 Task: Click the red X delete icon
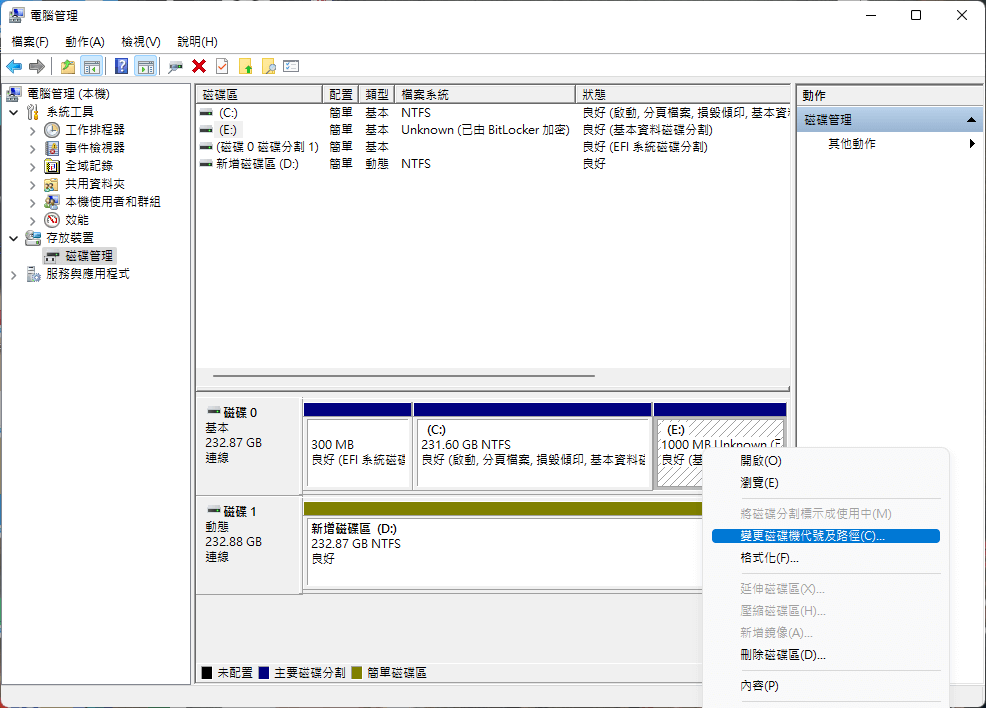click(x=199, y=66)
